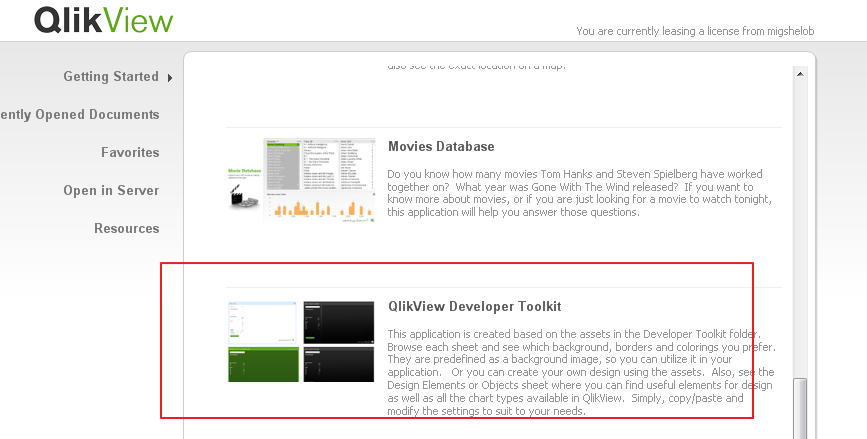Open the Getting Started menu item
This screenshot has height=439, width=867.
click(x=111, y=76)
